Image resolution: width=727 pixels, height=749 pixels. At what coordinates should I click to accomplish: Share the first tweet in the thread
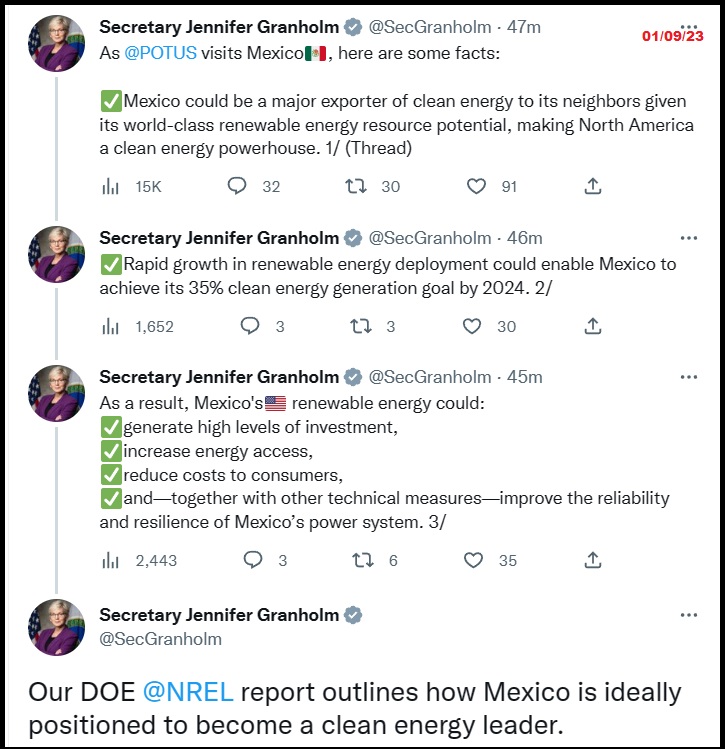click(x=592, y=186)
